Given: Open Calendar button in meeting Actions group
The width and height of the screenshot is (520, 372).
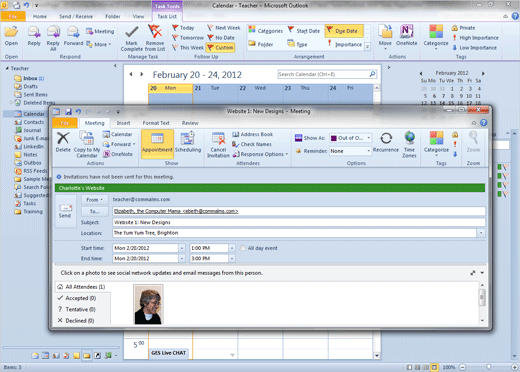Looking at the screenshot, I should tap(117, 134).
